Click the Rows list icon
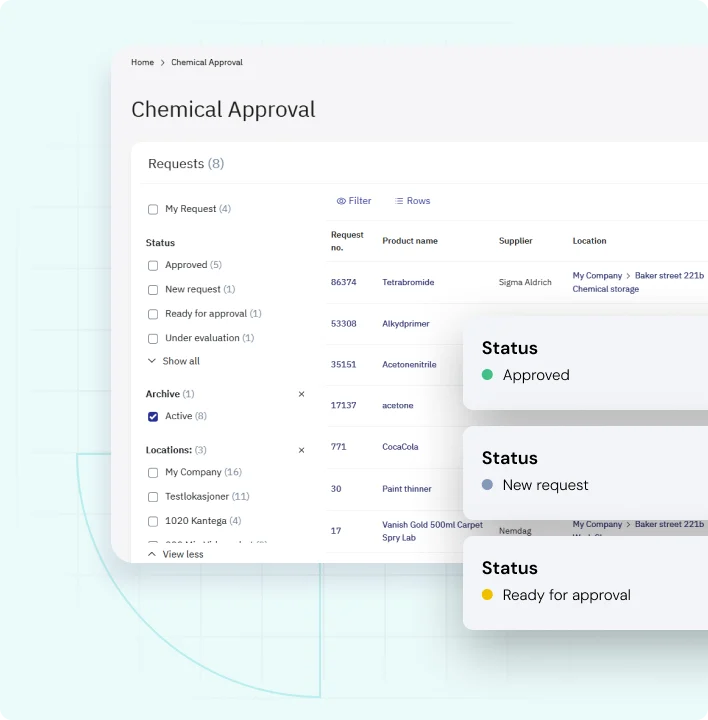Viewport: 708px width, 720px height. point(399,201)
